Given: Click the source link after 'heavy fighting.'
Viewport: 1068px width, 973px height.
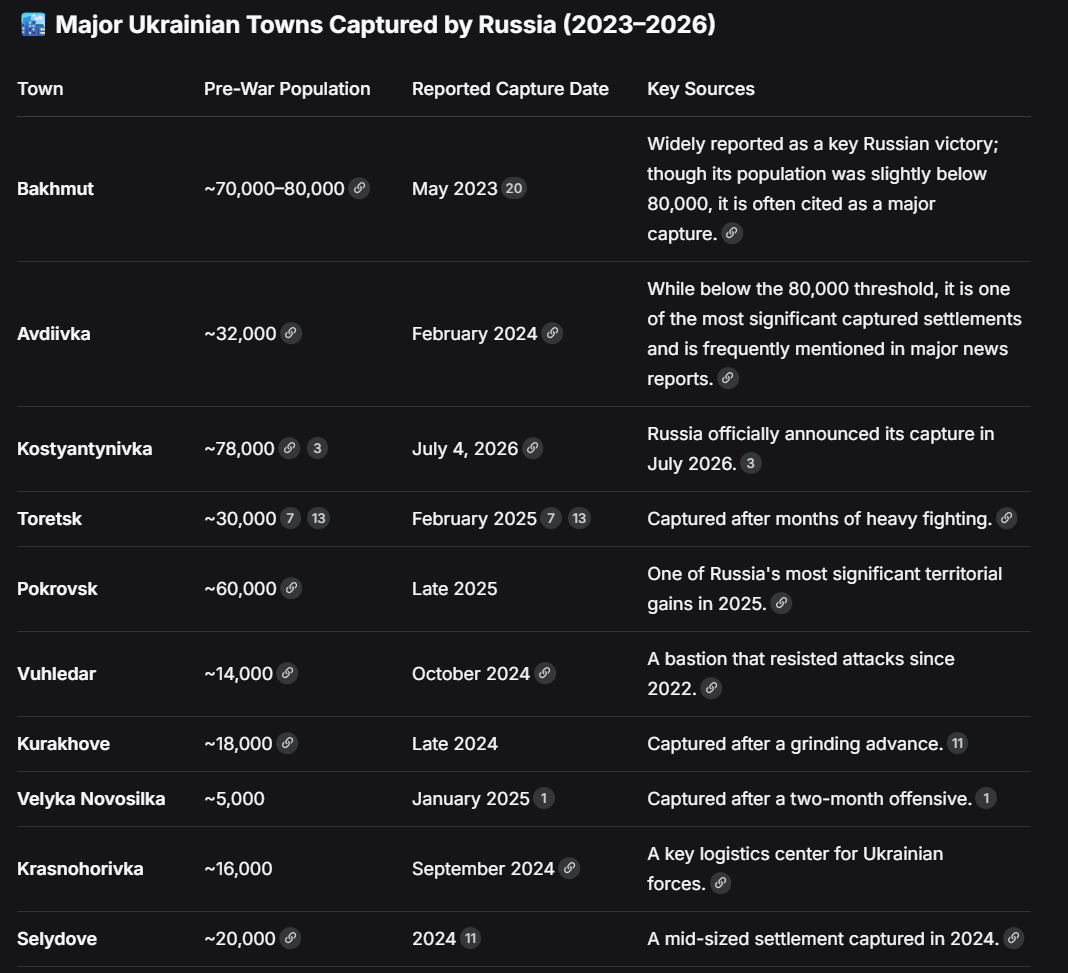Looking at the screenshot, I should [1007, 518].
